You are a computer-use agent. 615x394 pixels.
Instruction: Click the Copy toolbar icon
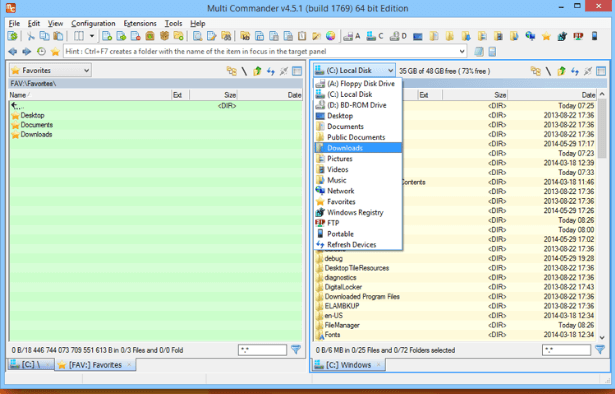[44, 36]
